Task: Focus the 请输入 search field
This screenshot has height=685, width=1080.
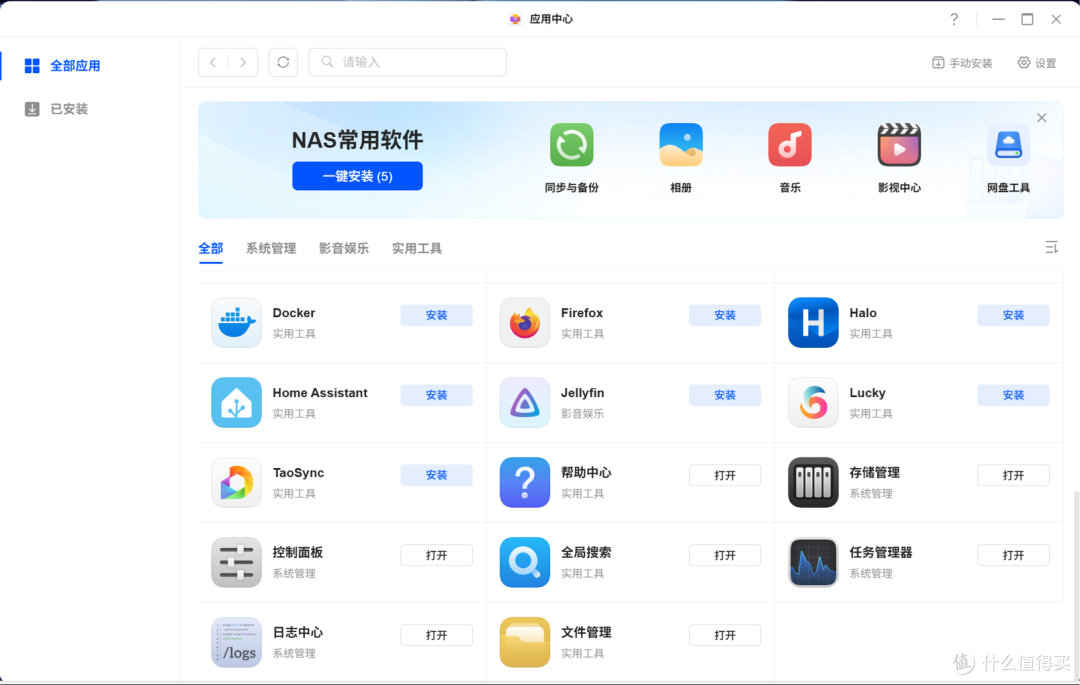Action: (x=408, y=62)
